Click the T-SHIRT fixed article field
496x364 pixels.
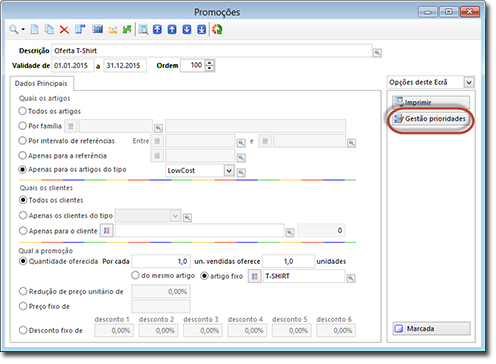(x=304, y=276)
